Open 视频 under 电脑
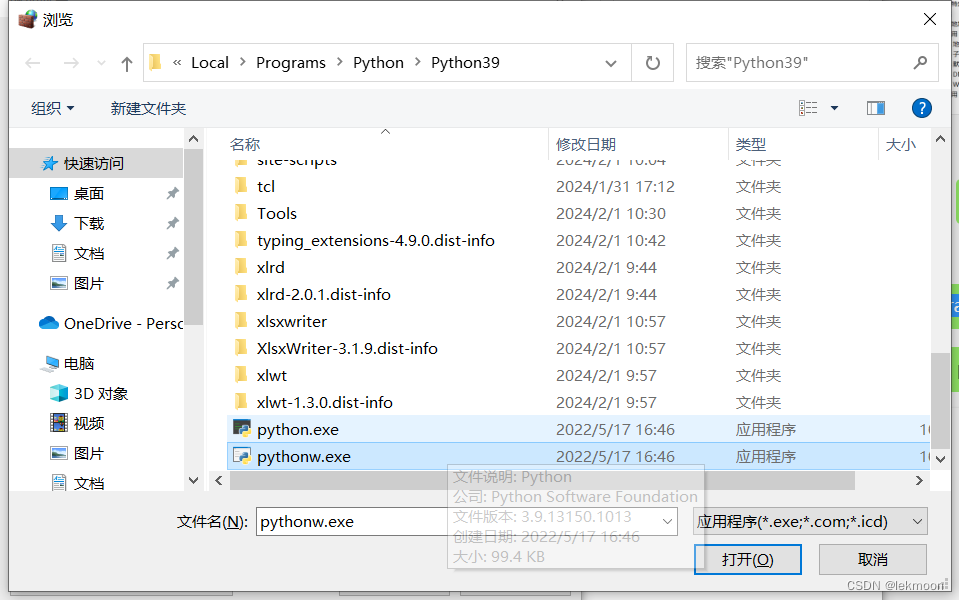959x600 pixels. (x=89, y=423)
